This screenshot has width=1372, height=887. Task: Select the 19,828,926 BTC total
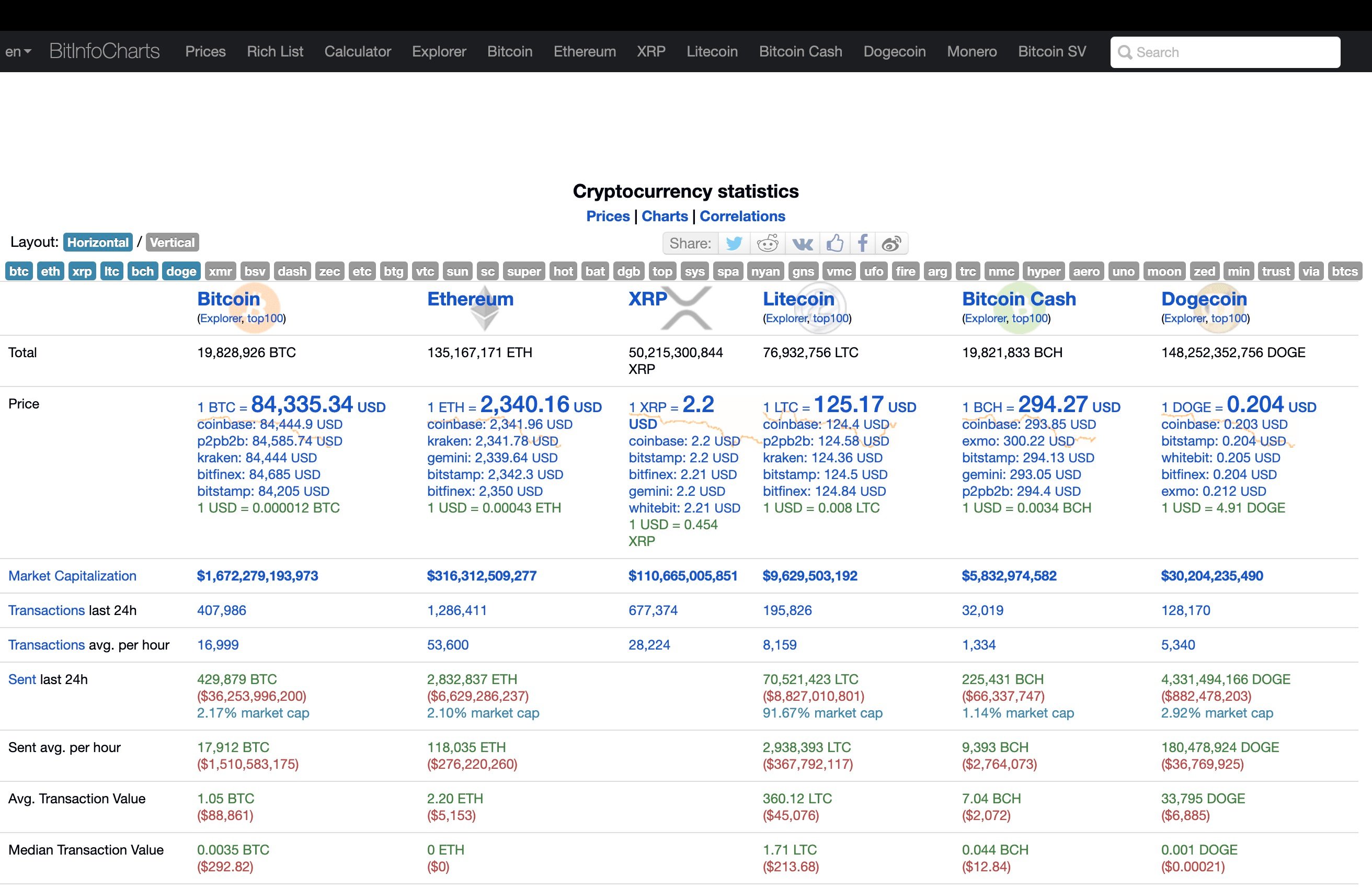(246, 352)
